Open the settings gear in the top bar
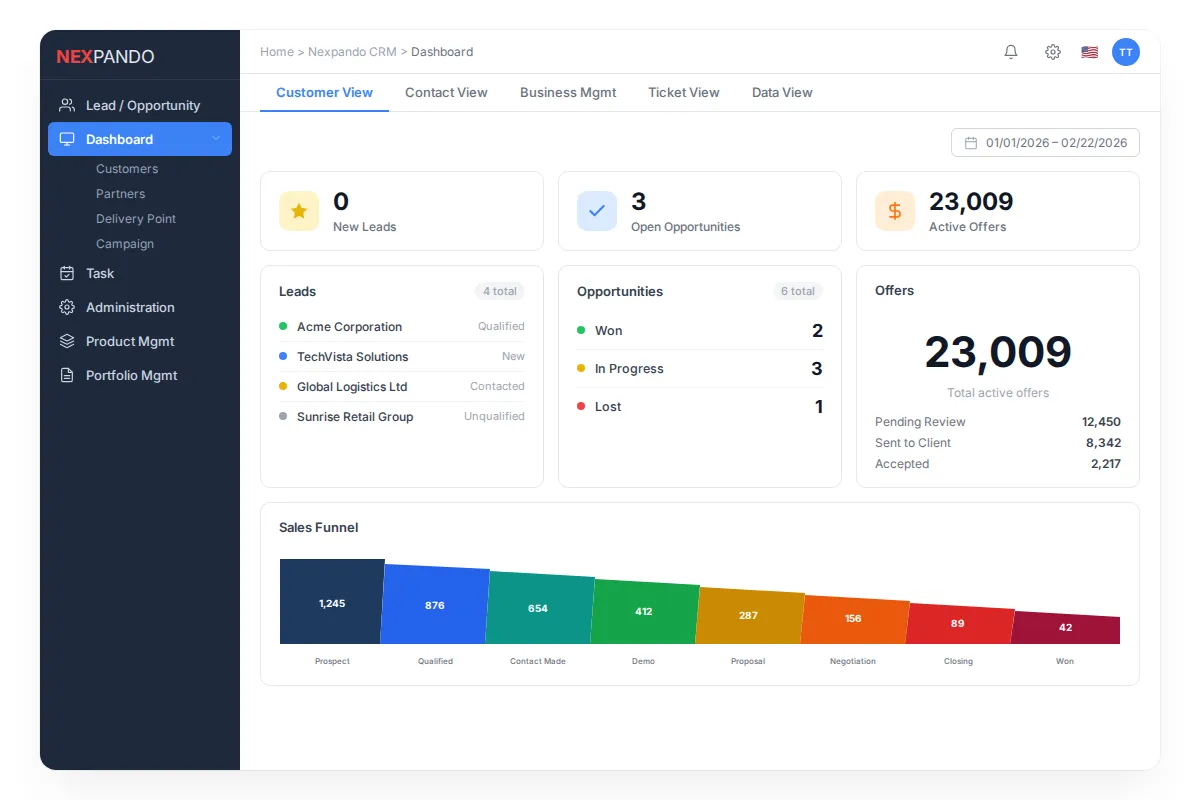Screen dimensions: 1200x800 pyautogui.click(x=1052, y=51)
